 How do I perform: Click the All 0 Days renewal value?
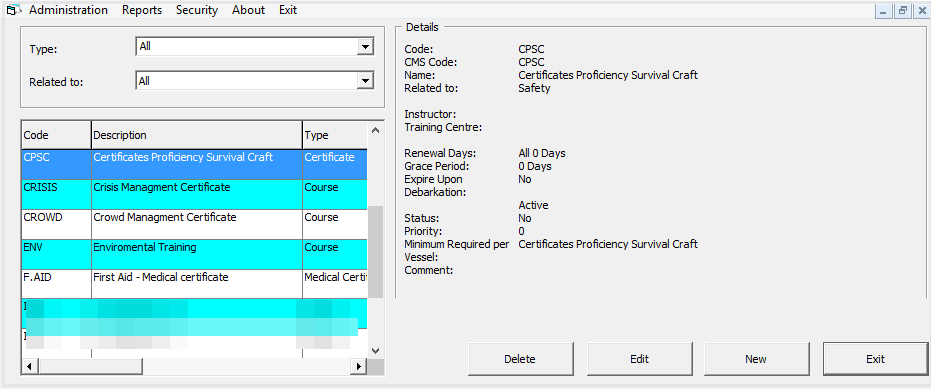coord(542,153)
